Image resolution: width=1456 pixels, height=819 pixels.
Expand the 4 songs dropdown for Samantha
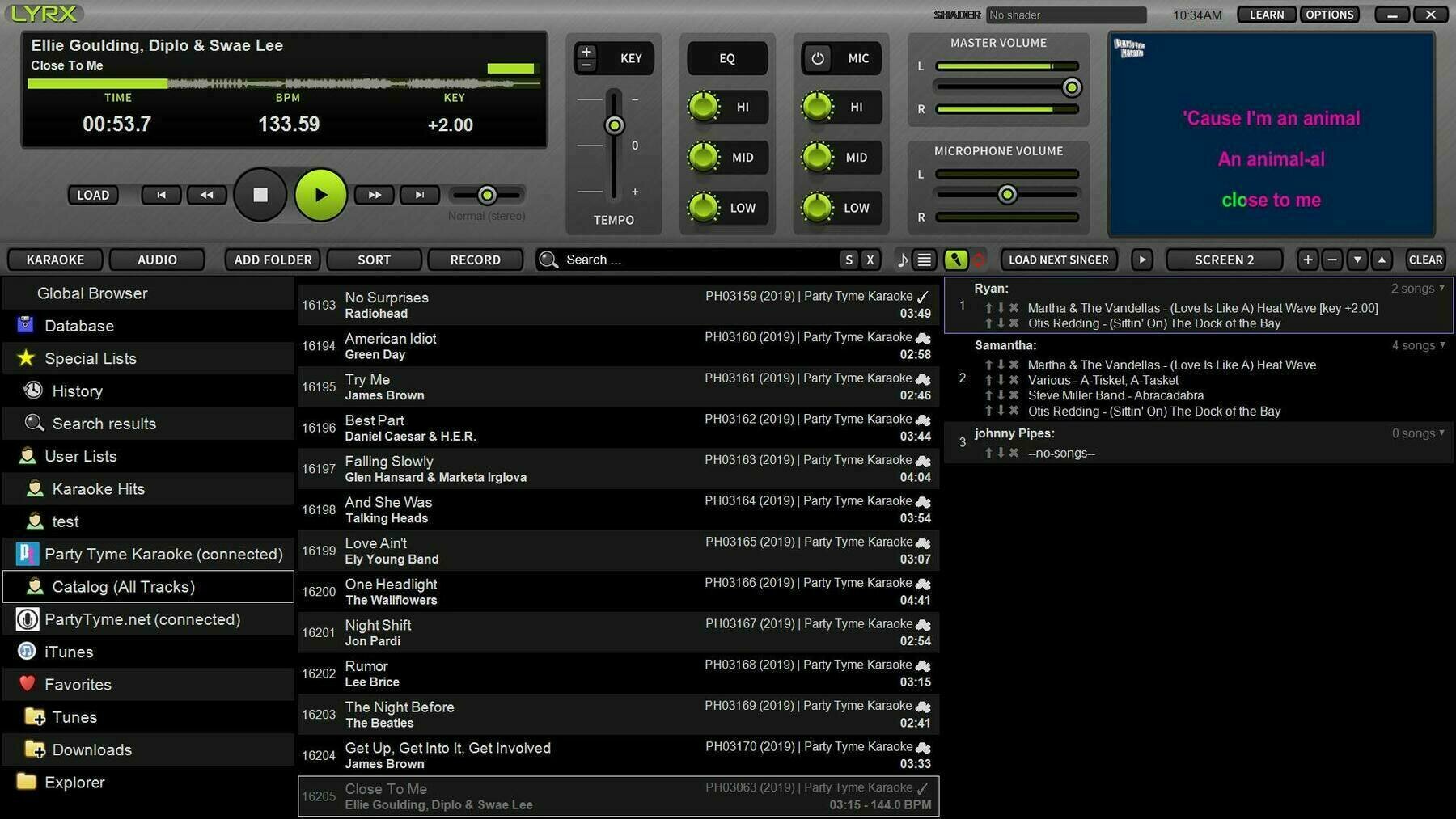tap(1416, 345)
